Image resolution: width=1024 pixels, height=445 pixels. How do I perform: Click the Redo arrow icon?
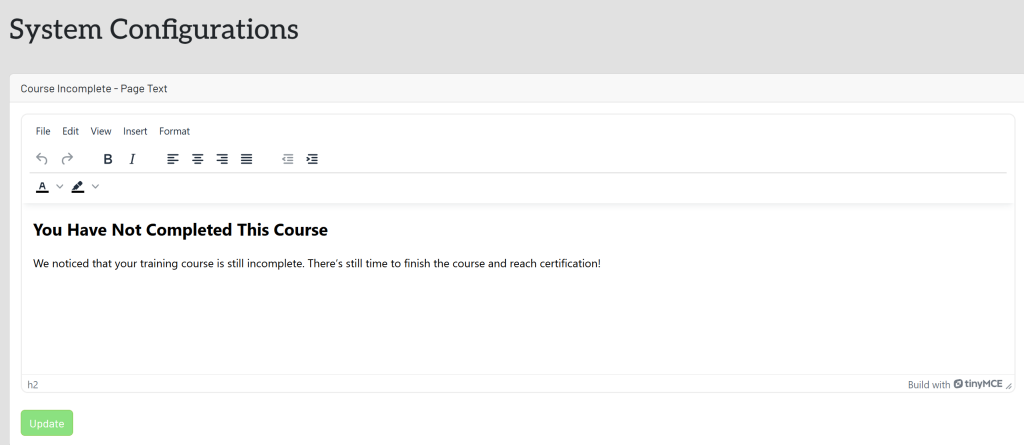pyautogui.click(x=67, y=159)
